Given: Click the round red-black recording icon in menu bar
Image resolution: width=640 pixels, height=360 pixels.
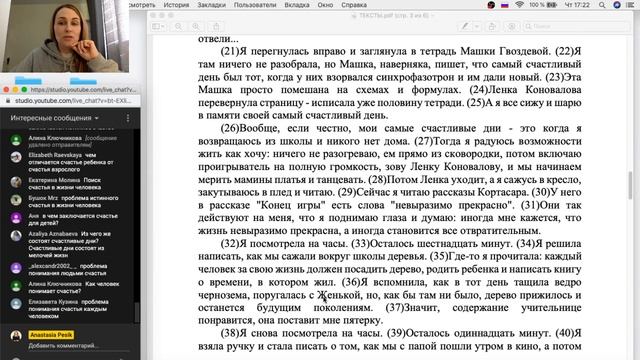Looking at the screenshot, I should (491, 5).
